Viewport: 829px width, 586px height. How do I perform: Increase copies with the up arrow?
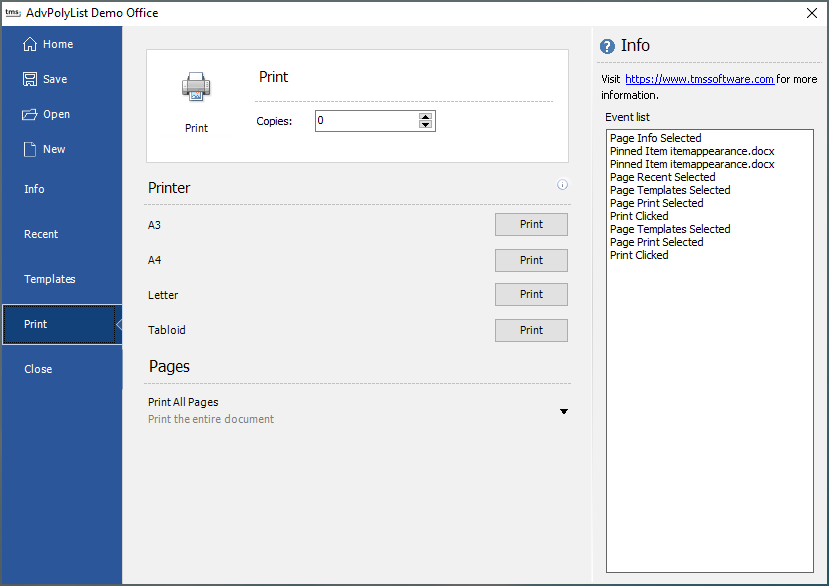pos(426,117)
